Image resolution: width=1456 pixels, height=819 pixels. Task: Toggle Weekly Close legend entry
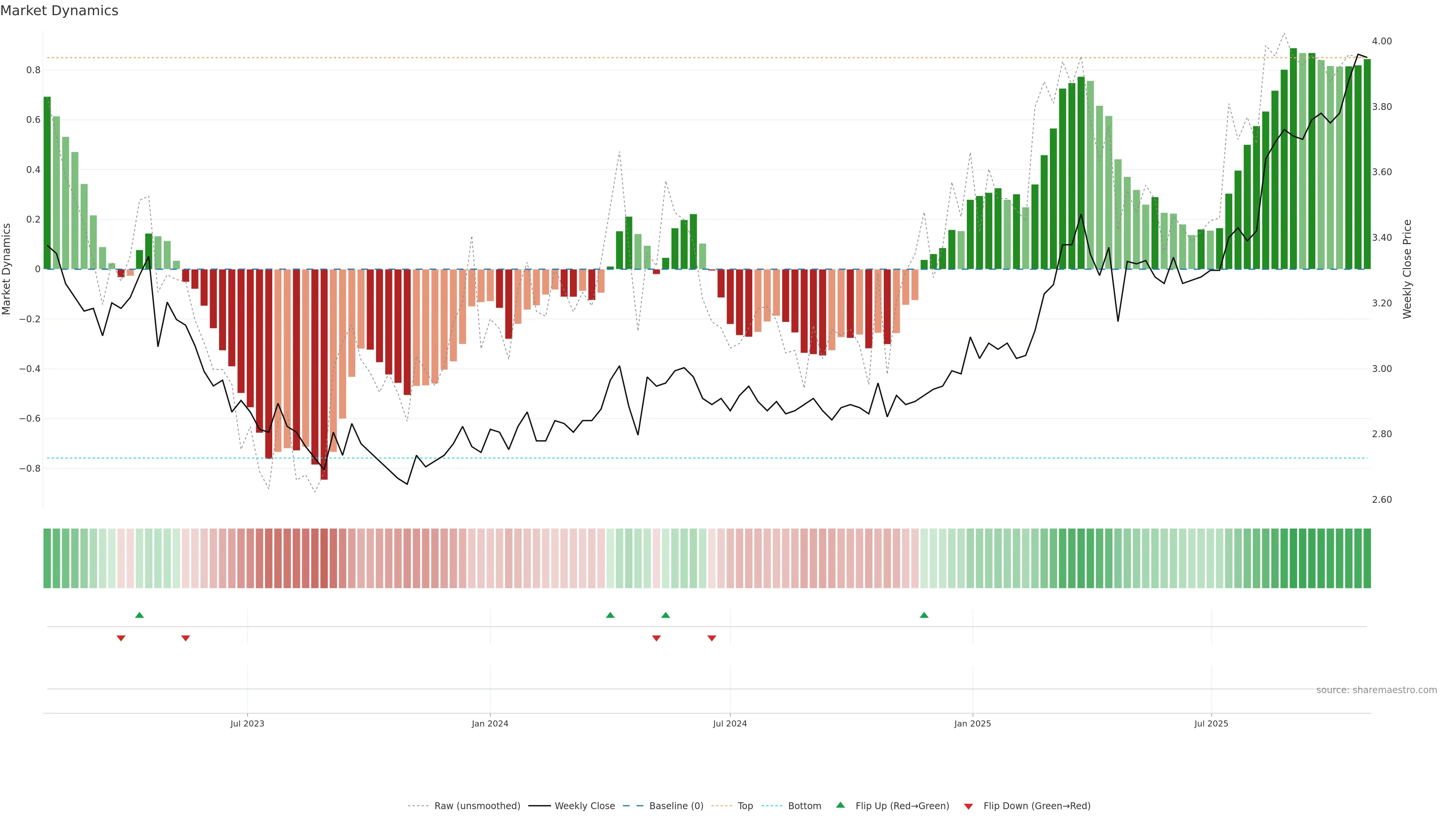coord(584,806)
